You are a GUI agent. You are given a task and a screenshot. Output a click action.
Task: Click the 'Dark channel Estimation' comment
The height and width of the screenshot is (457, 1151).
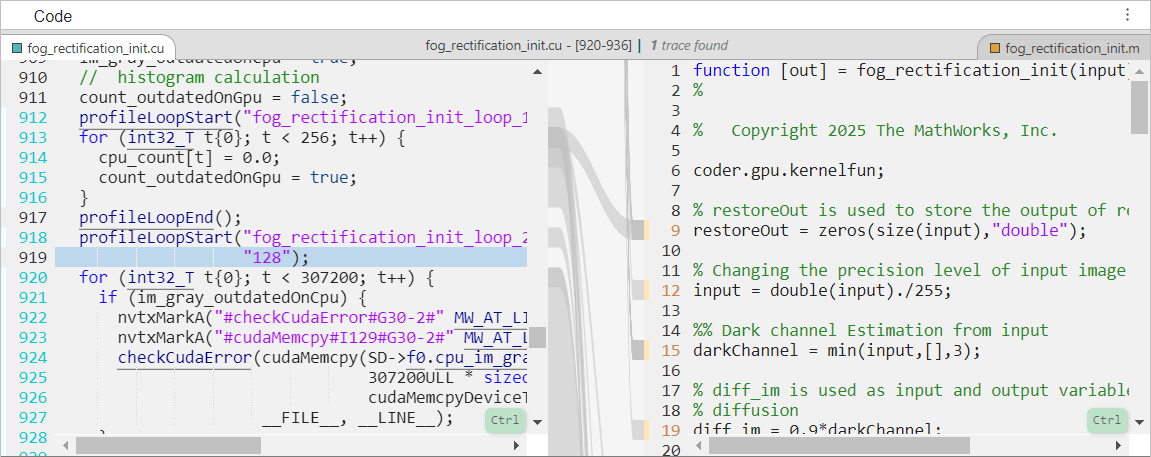coord(871,331)
